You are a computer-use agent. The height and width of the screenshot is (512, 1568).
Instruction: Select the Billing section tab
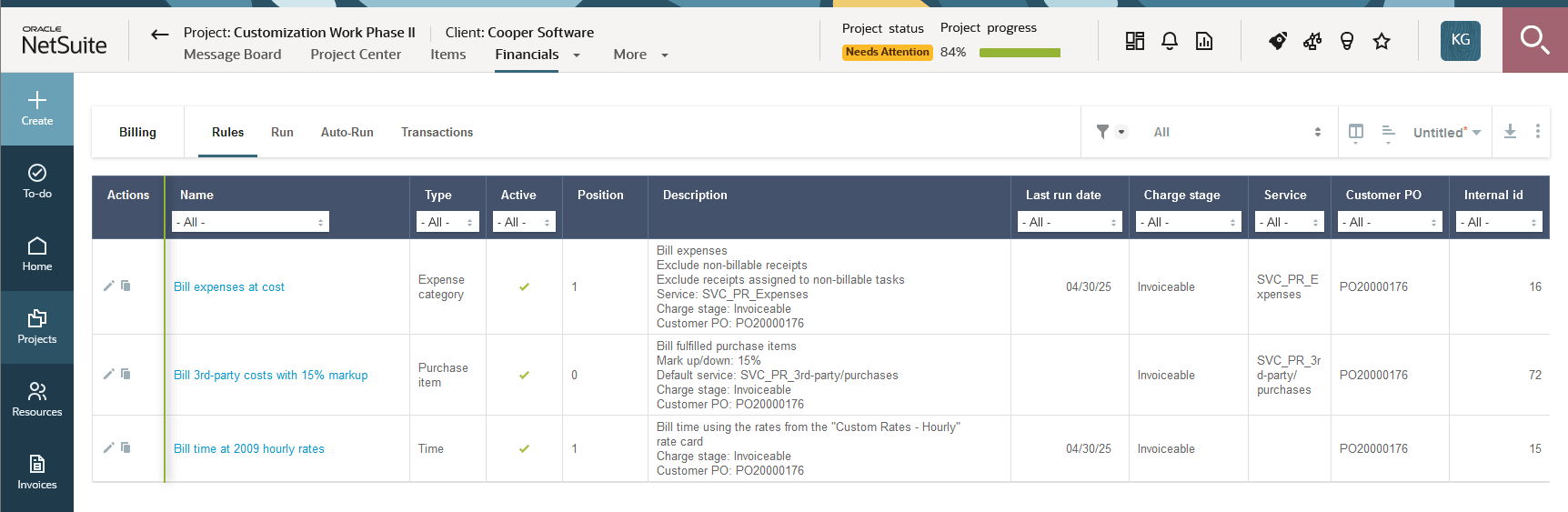coord(137,132)
